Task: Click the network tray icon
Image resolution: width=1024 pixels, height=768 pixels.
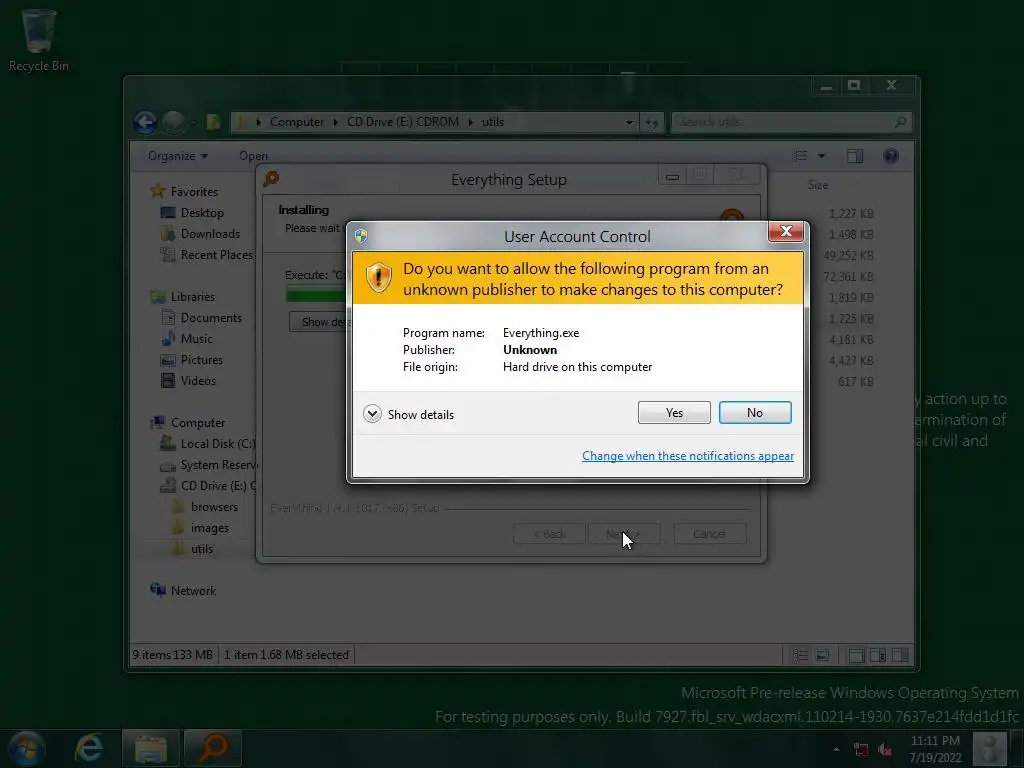Action: [x=861, y=750]
